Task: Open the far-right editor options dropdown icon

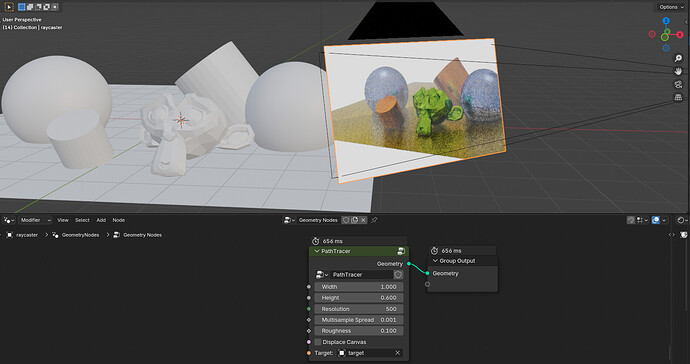Action: tap(682, 220)
